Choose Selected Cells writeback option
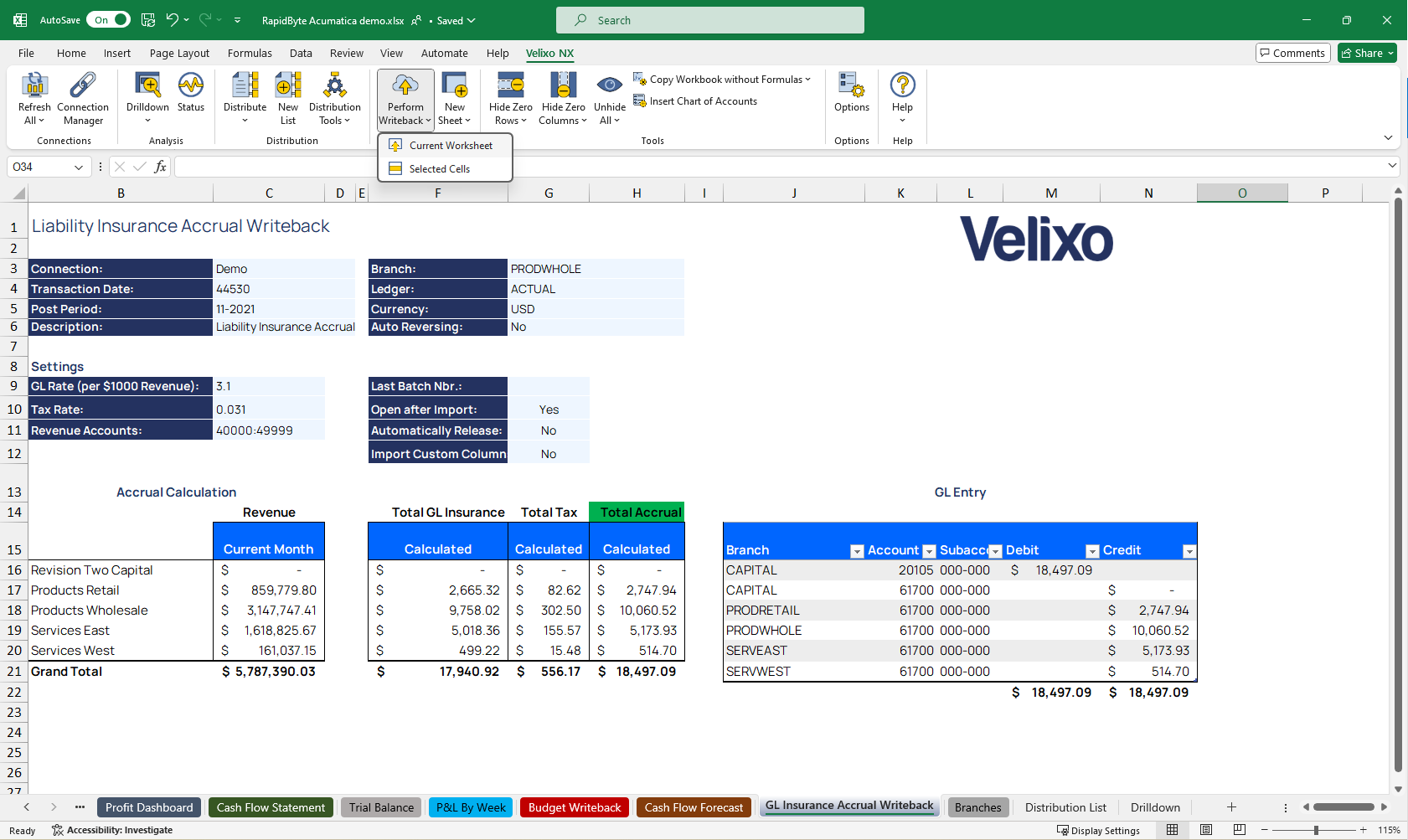1408x840 pixels. coord(445,169)
